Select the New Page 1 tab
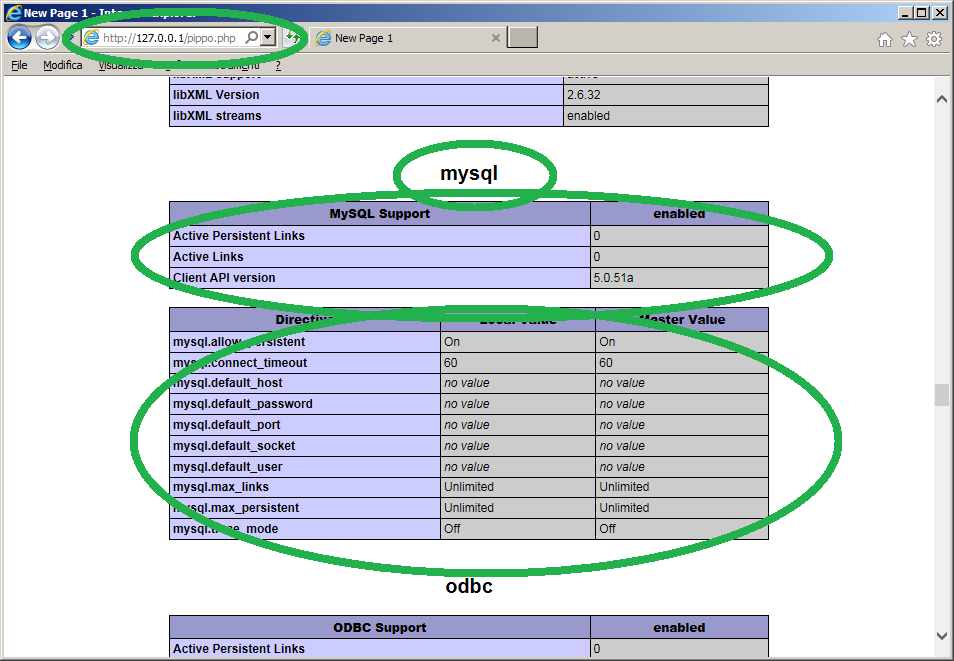The height and width of the screenshot is (661, 954). (400, 38)
